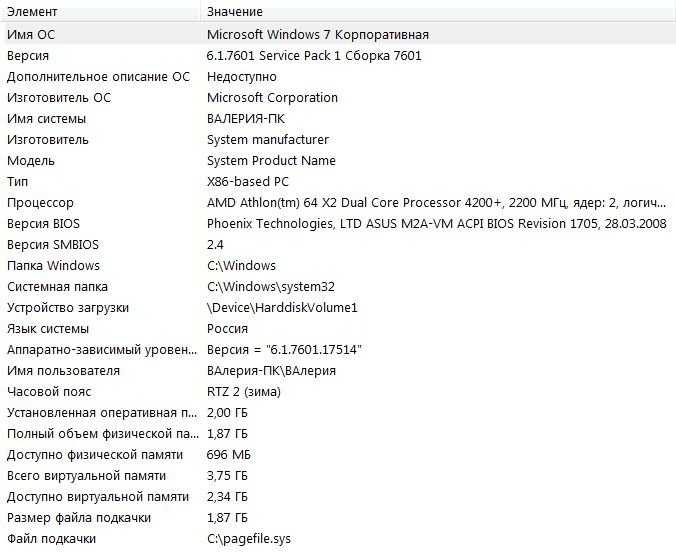Select the Изготовитель ОС row
Screen dimensions: 676x558
[338, 97]
